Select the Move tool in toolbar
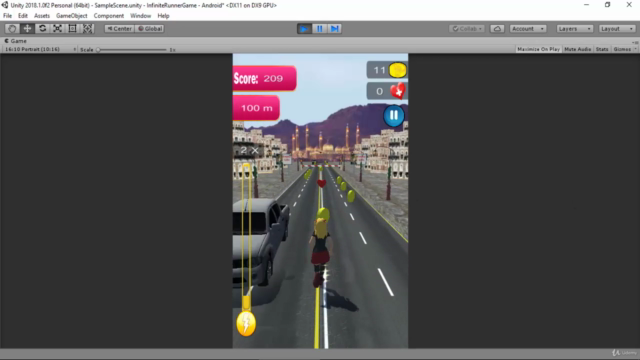 pos(27,29)
